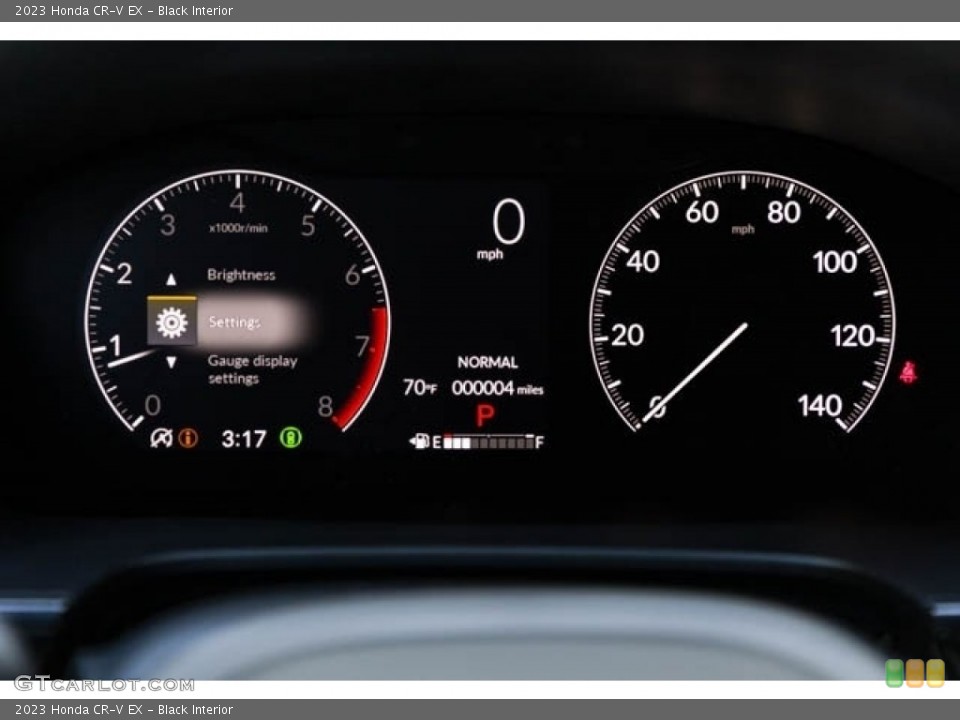Image resolution: width=960 pixels, height=720 pixels.
Task: Select the Settings gear icon
Action: [x=171, y=322]
